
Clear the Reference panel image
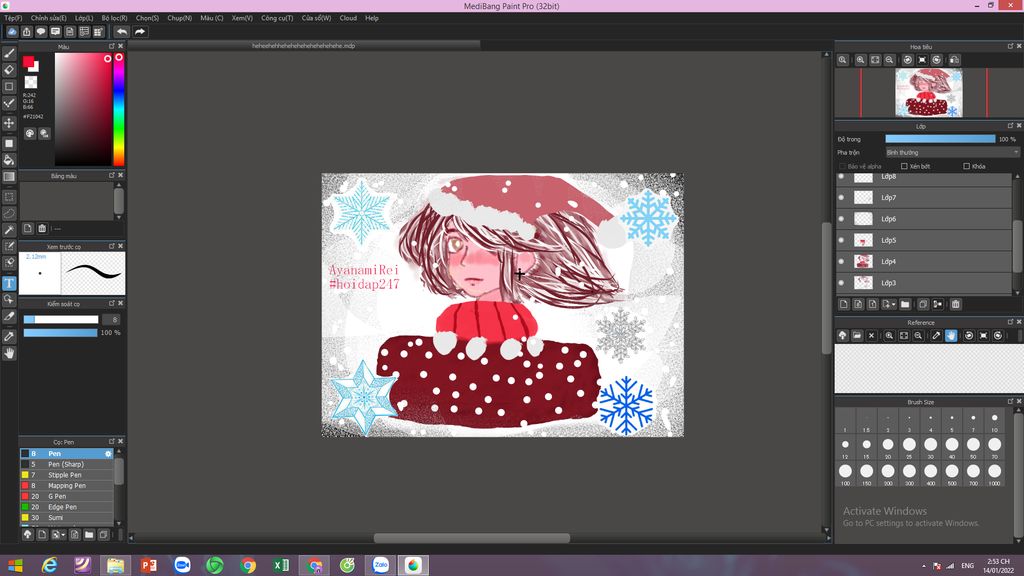(871, 336)
